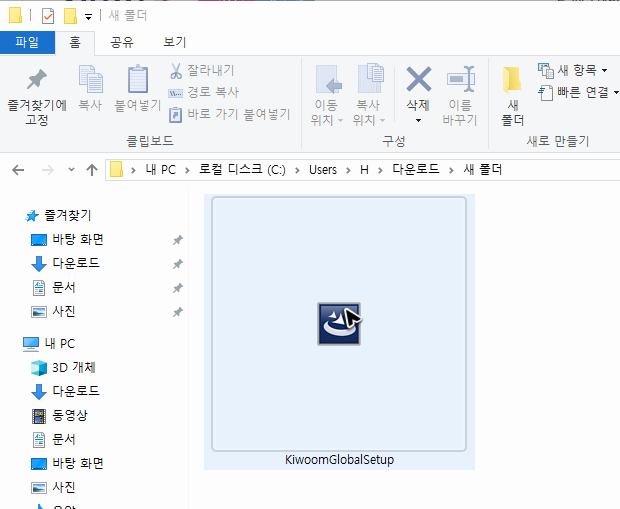This screenshot has height=509, width=620.
Task: Click the pin icon next to pinned 다운로드
Action: click(x=178, y=264)
